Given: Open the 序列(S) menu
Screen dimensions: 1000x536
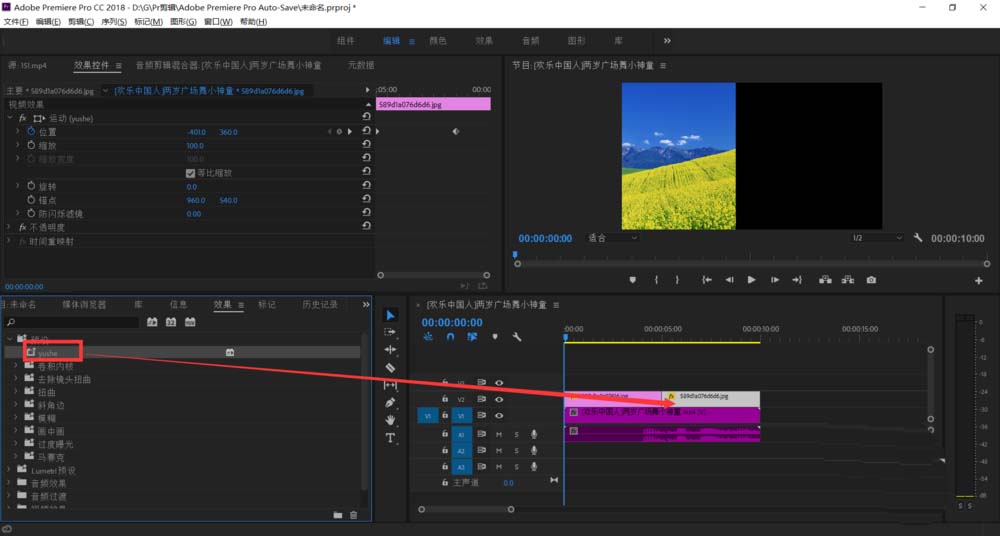Looking at the screenshot, I should pyautogui.click(x=112, y=22).
